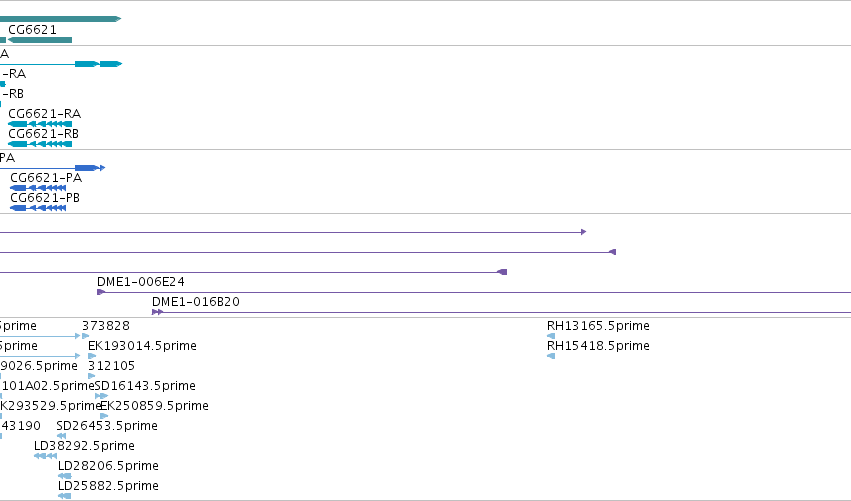The width and height of the screenshot is (851, 501).
Task: Click the RH13165.5prime arrow glyph
Action: click(x=551, y=337)
